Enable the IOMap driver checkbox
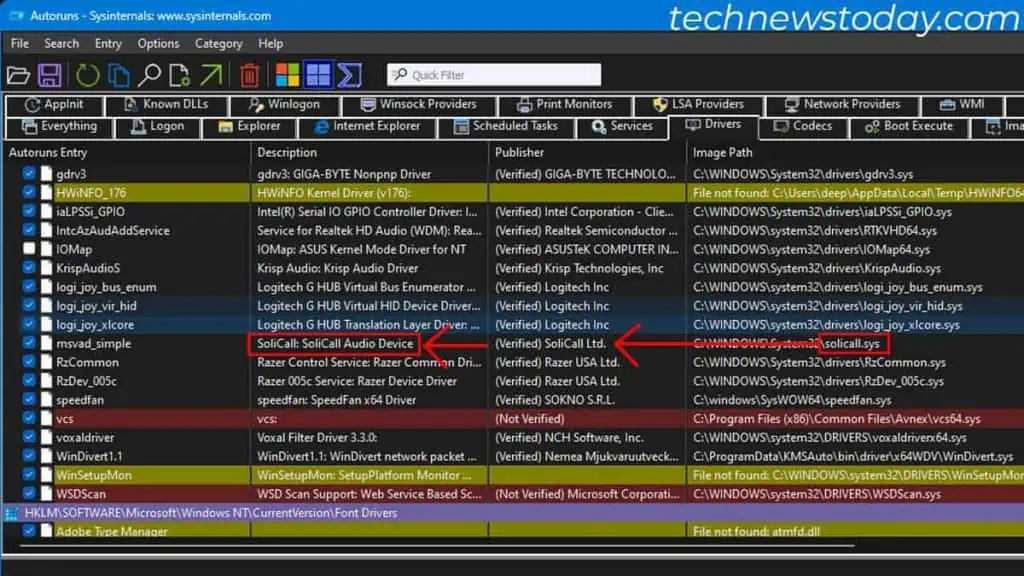Screen dimensions: 1024x576 29,249
